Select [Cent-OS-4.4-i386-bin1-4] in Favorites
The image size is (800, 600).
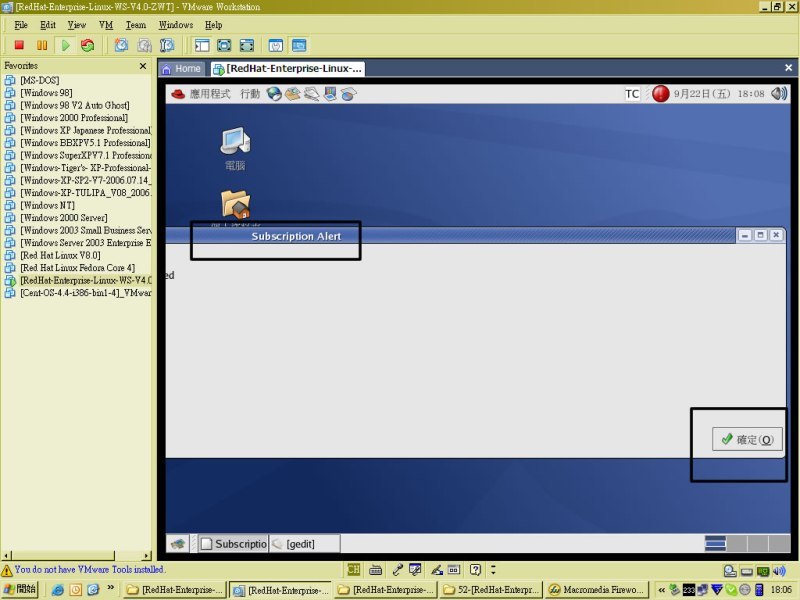click(x=85, y=293)
